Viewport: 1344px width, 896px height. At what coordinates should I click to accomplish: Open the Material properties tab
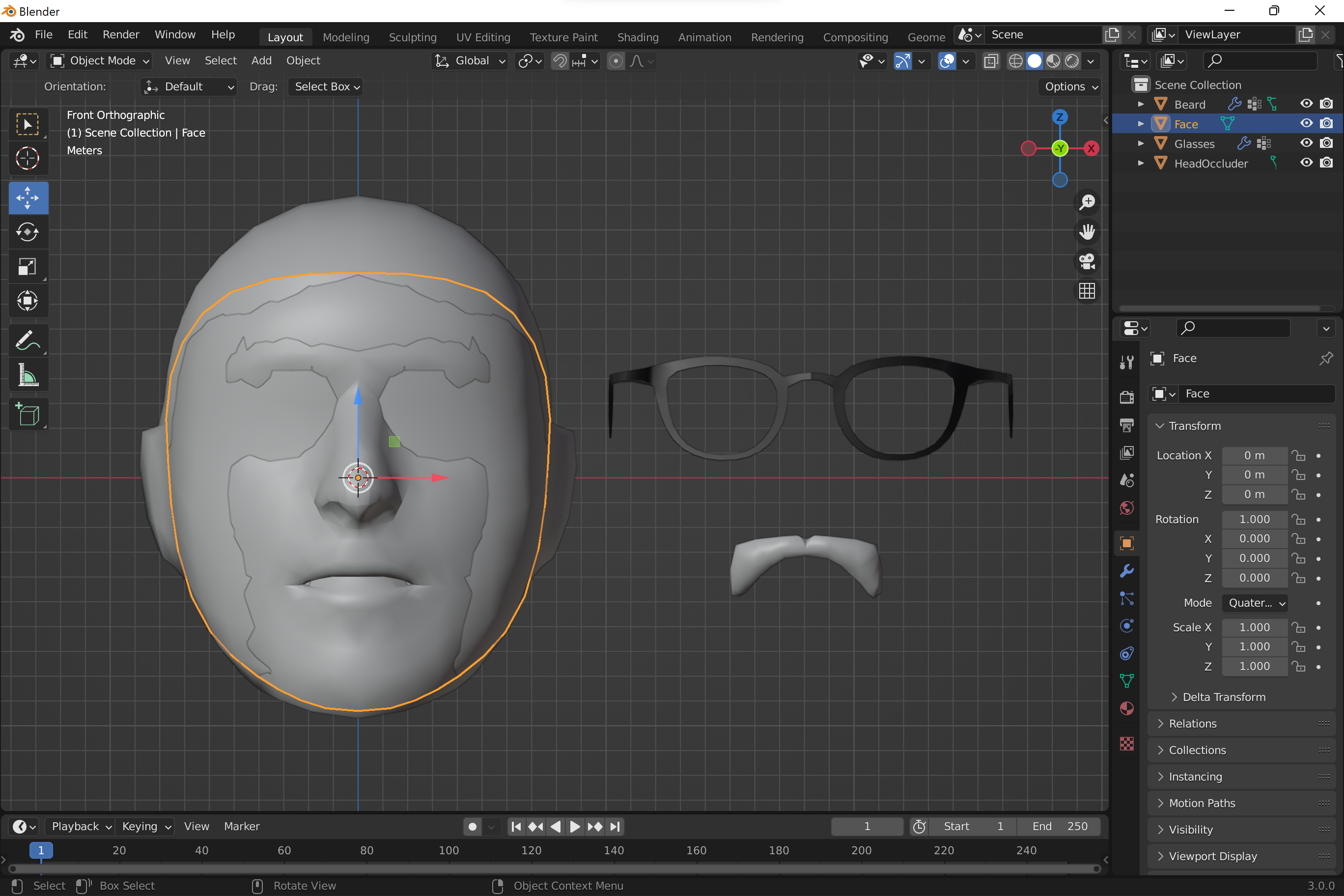[1126, 708]
